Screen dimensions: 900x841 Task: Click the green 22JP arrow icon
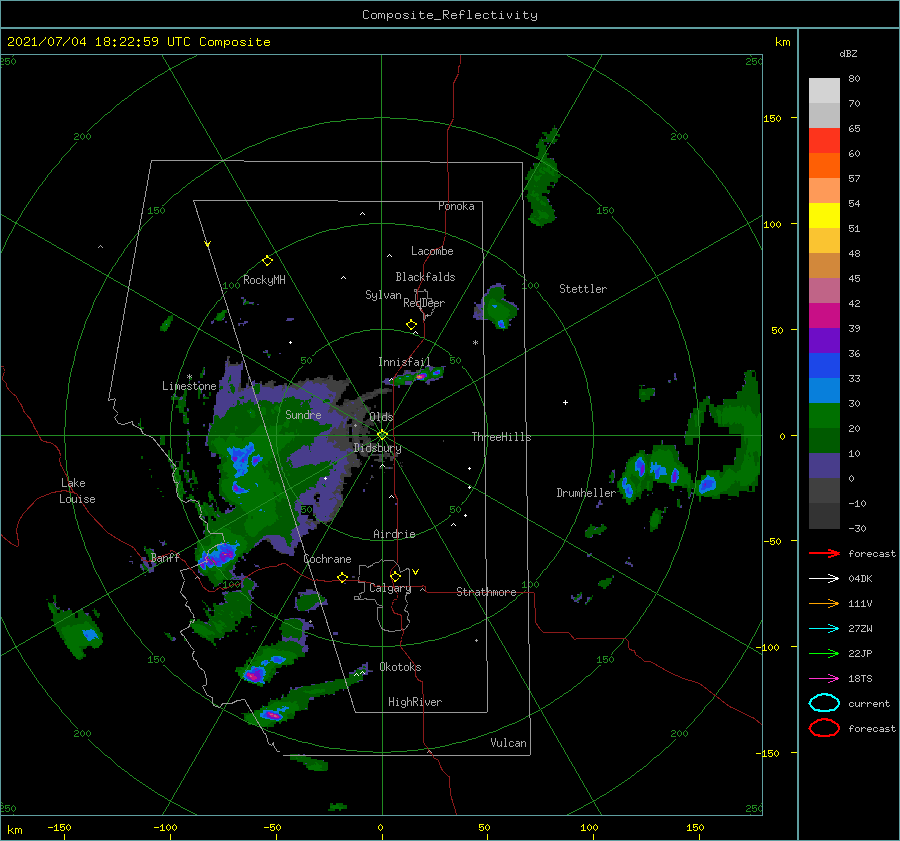point(824,653)
